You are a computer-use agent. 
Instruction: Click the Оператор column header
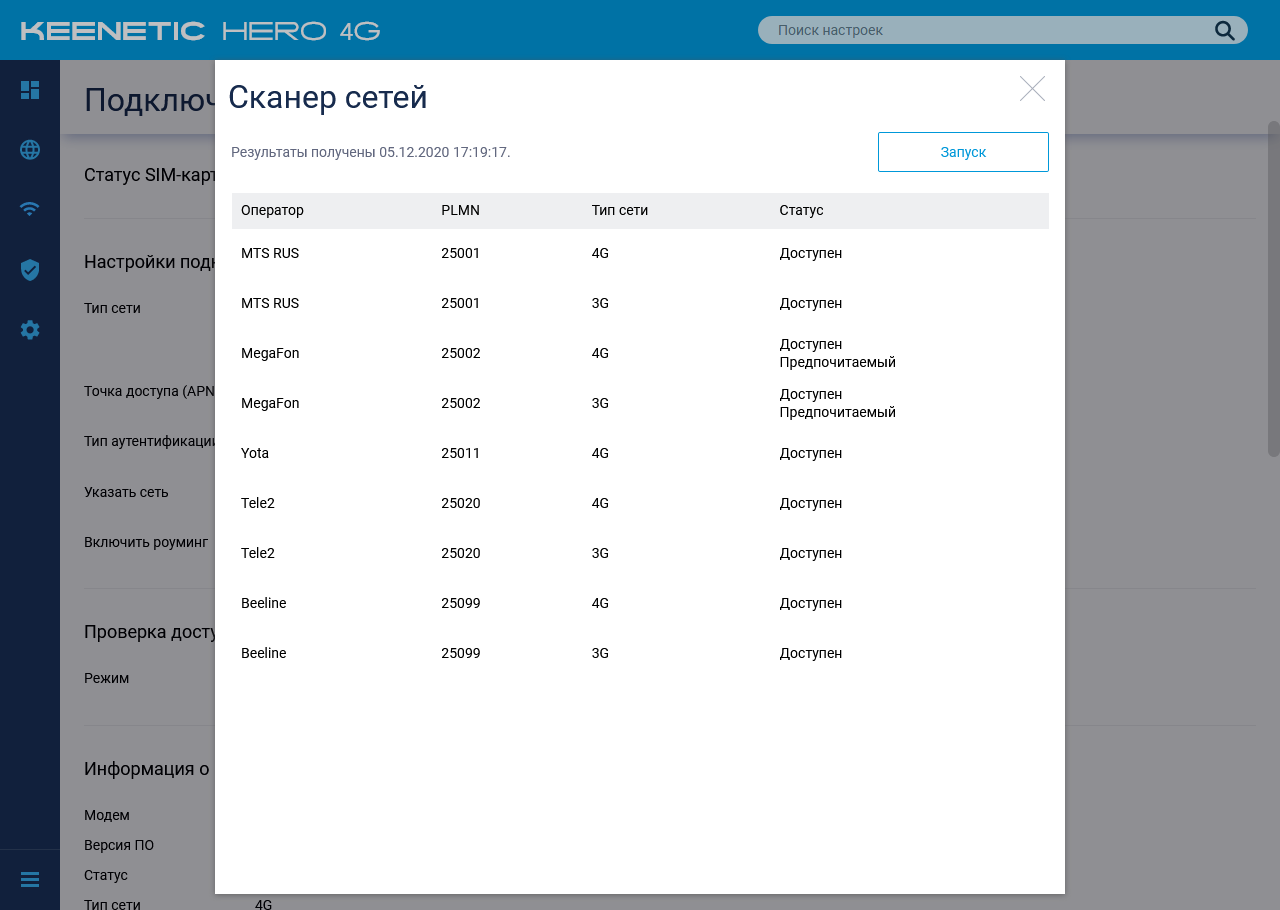pos(272,211)
